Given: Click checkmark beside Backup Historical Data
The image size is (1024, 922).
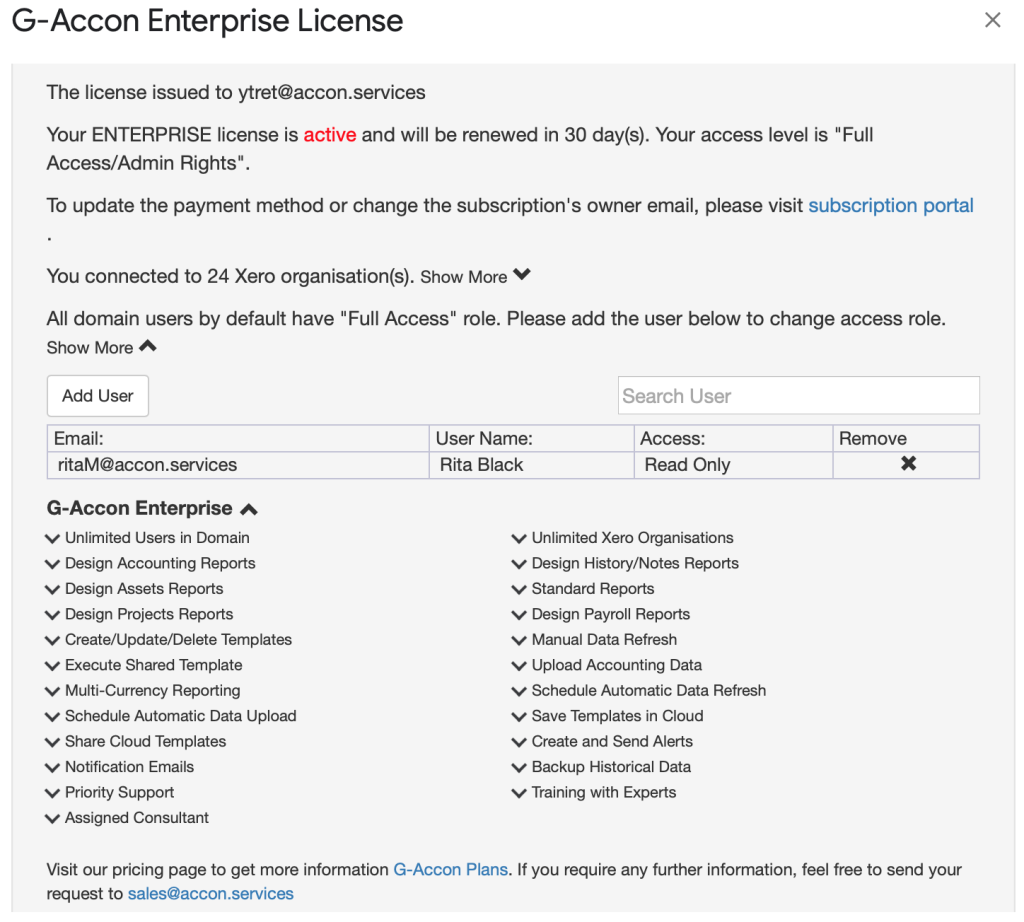Looking at the screenshot, I should (519, 768).
